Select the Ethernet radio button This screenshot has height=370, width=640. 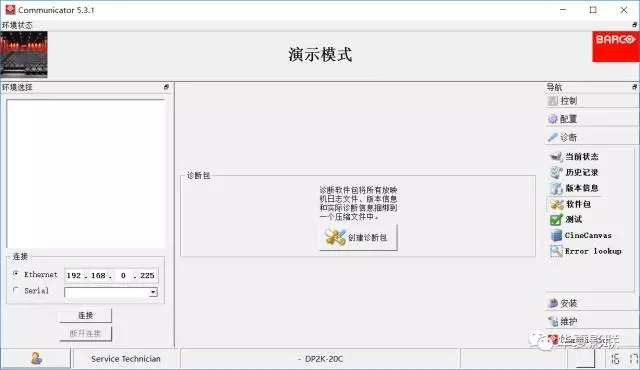pyautogui.click(x=16, y=274)
